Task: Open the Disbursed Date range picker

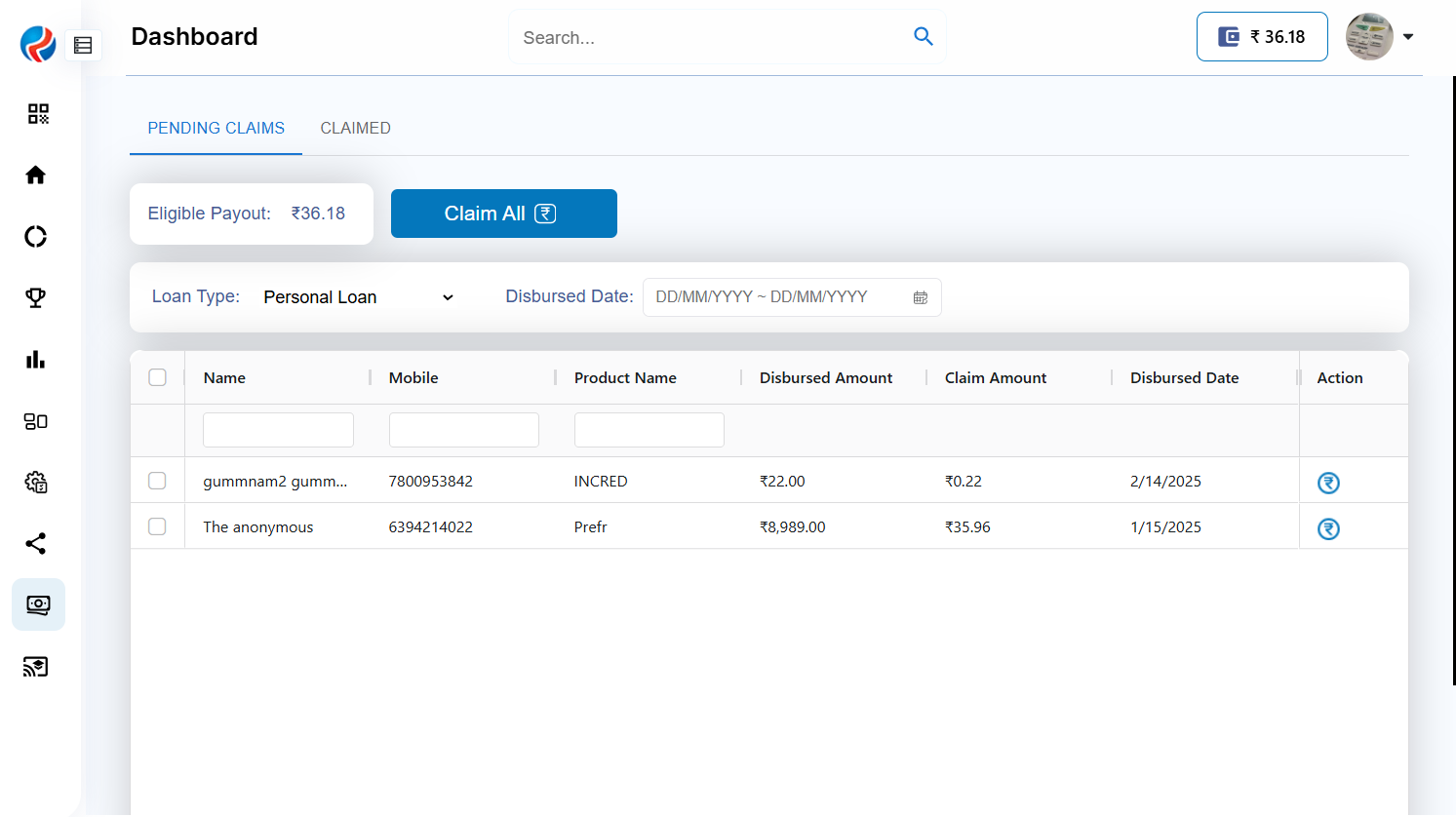Action: tap(791, 297)
